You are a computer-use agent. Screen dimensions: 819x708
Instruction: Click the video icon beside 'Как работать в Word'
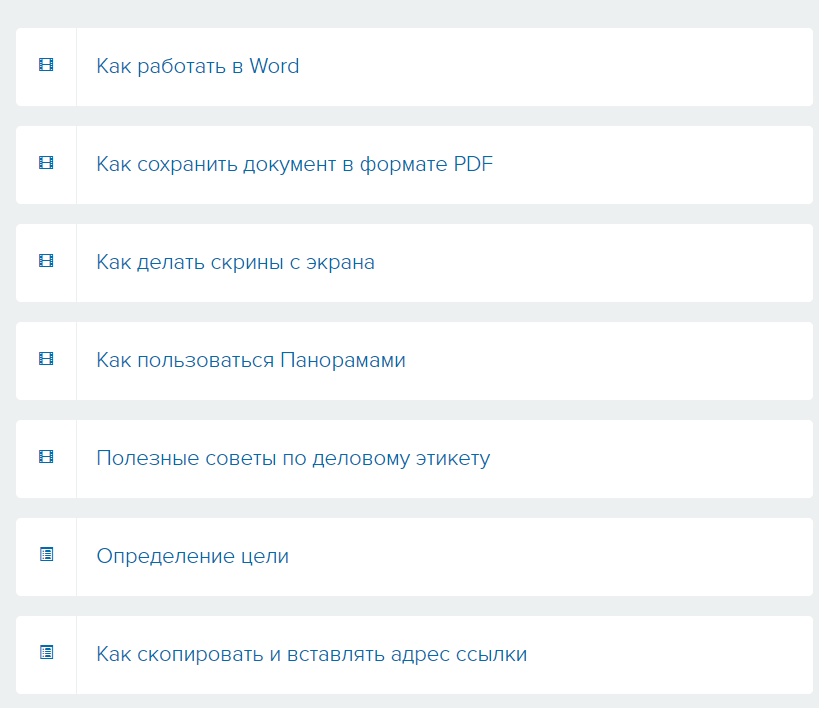(44, 67)
